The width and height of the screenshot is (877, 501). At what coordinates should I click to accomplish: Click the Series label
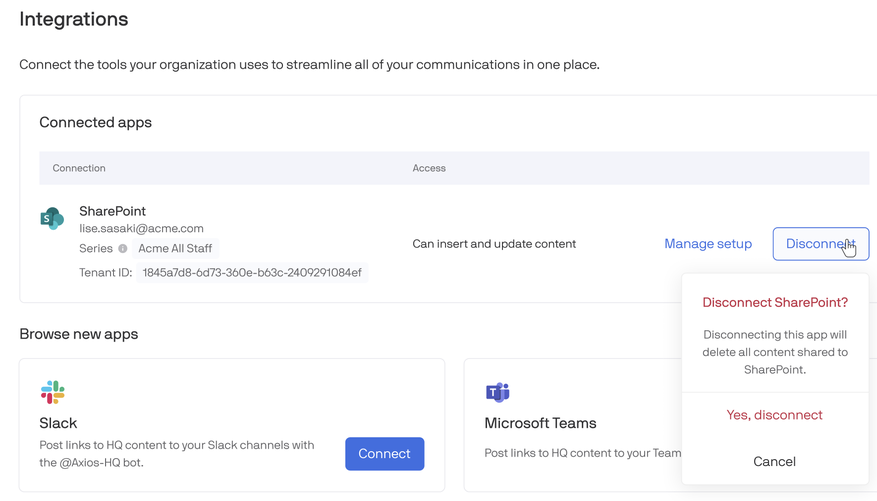point(96,248)
